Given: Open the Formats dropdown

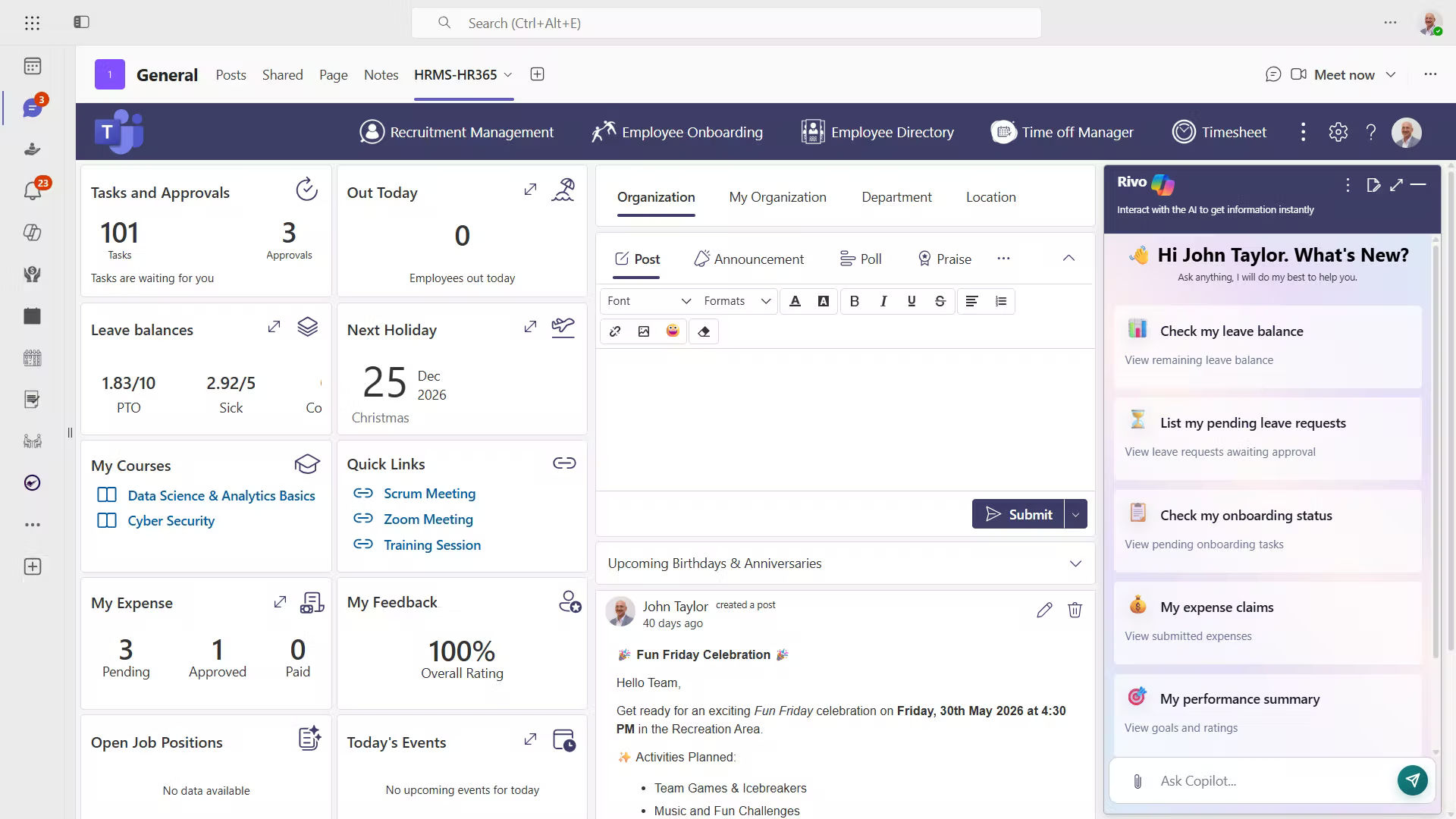Looking at the screenshot, I should click(x=737, y=301).
